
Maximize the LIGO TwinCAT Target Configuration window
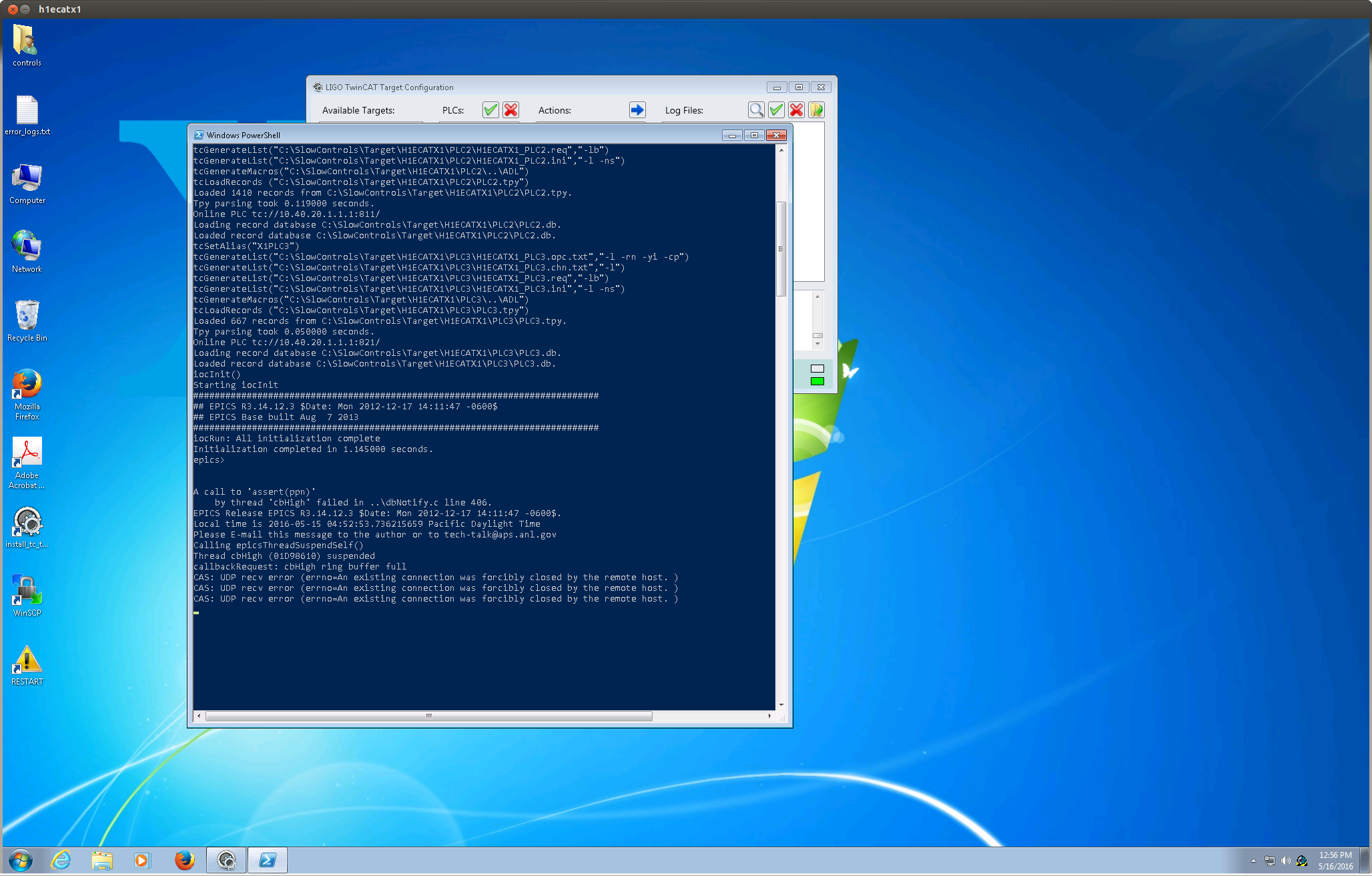click(x=799, y=87)
